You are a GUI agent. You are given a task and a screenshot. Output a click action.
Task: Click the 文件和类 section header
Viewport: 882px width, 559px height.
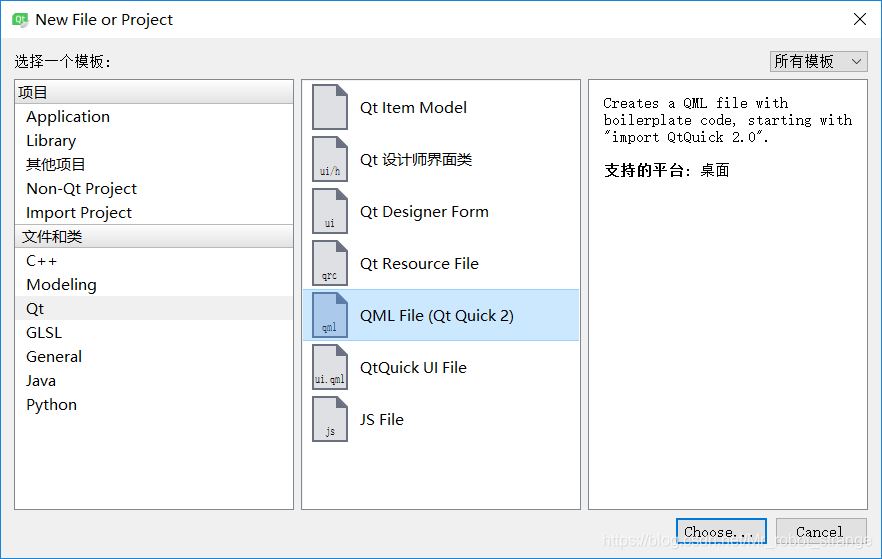pyautogui.click(x=154, y=236)
